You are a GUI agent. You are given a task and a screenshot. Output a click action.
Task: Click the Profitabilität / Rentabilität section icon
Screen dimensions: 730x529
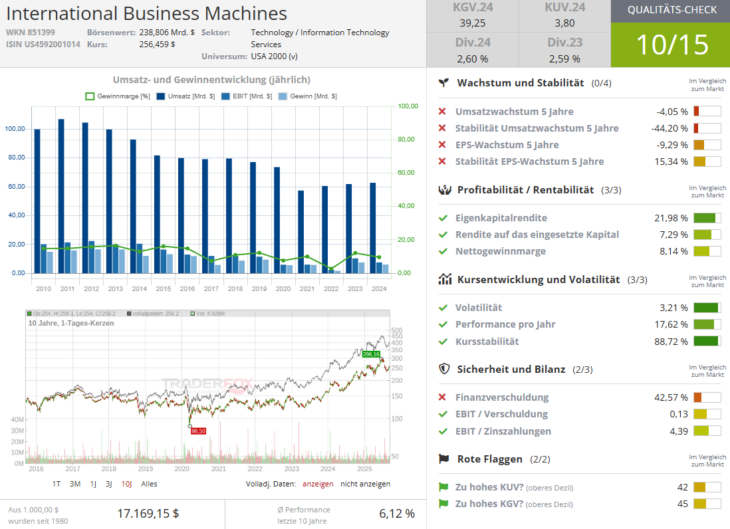point(445,190)
